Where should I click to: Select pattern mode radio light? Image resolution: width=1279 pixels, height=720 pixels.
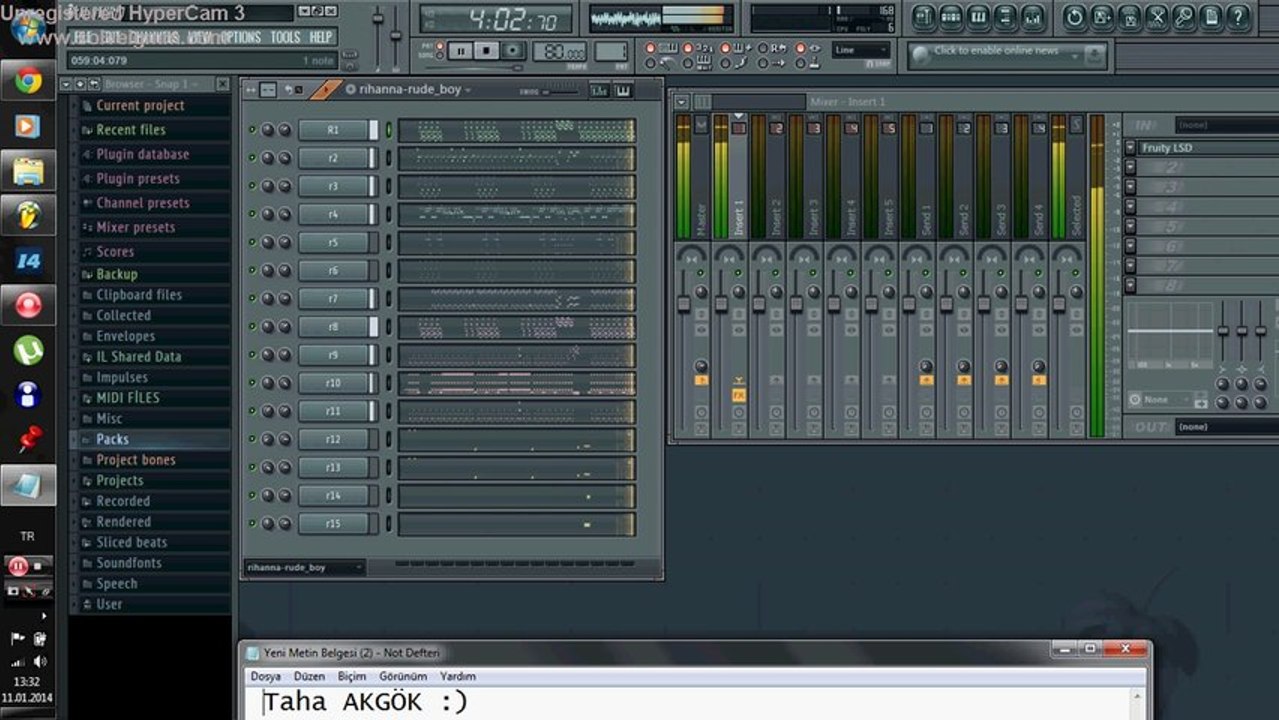click(440, 45)
